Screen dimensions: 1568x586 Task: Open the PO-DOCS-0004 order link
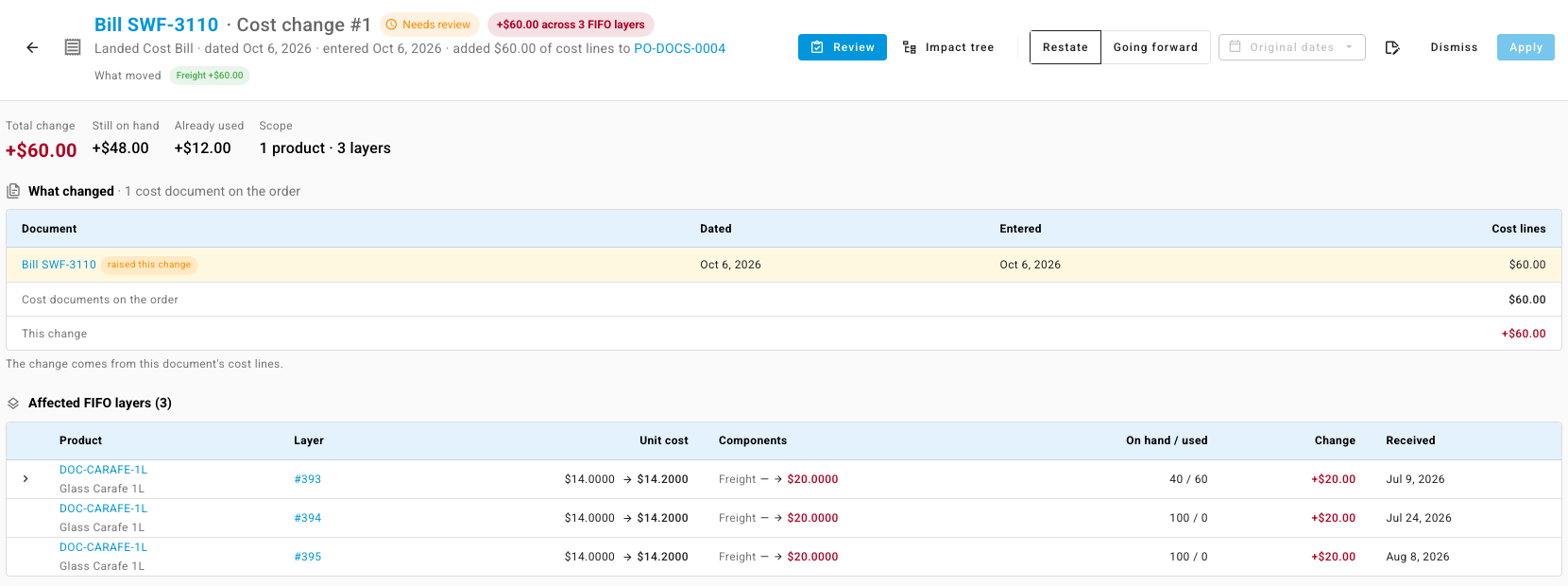680,48
